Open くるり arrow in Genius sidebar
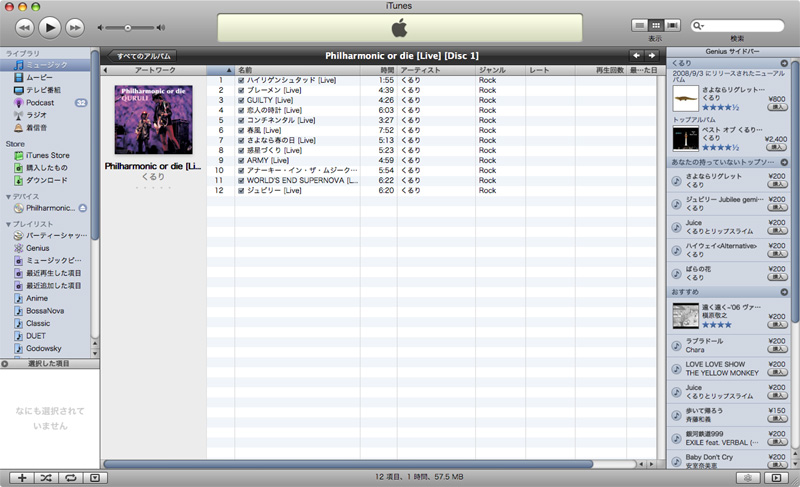The height and width of the screenshot is (487, 800). coord(784,63)
